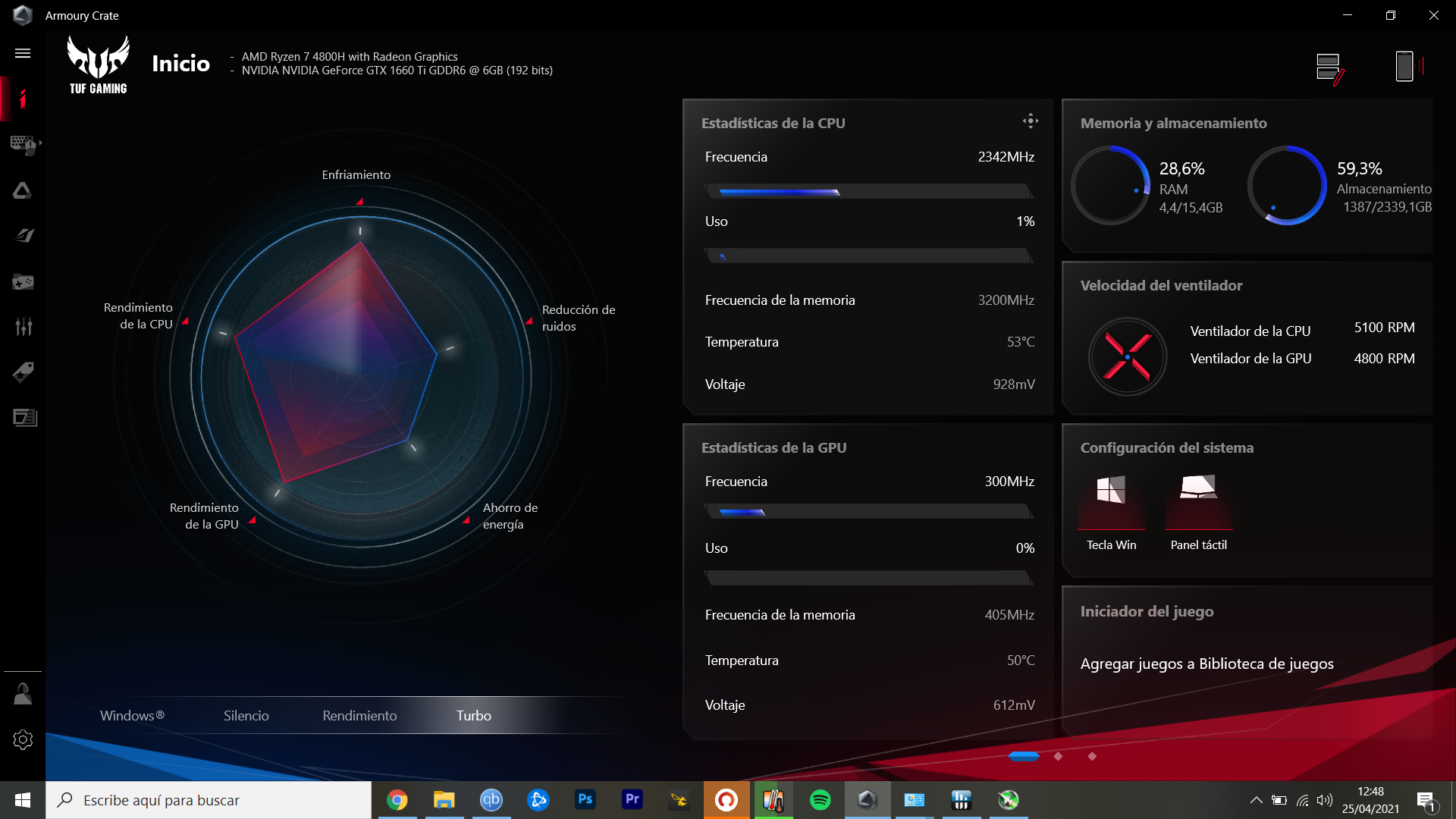Open the News panel icon in sidebar
The height and width of the screenshot is (819, 1456).
tap(24, 418)
